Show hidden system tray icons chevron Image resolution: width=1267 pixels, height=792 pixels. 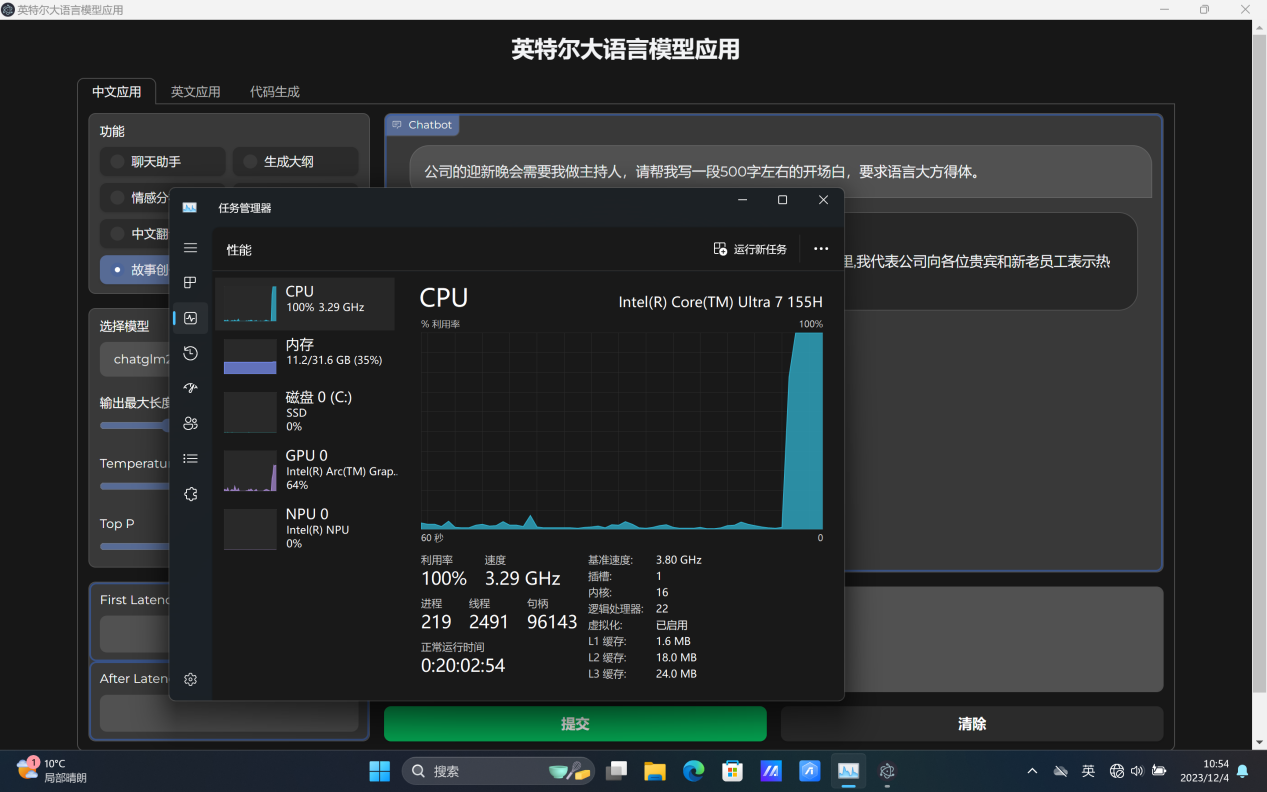1032,771
